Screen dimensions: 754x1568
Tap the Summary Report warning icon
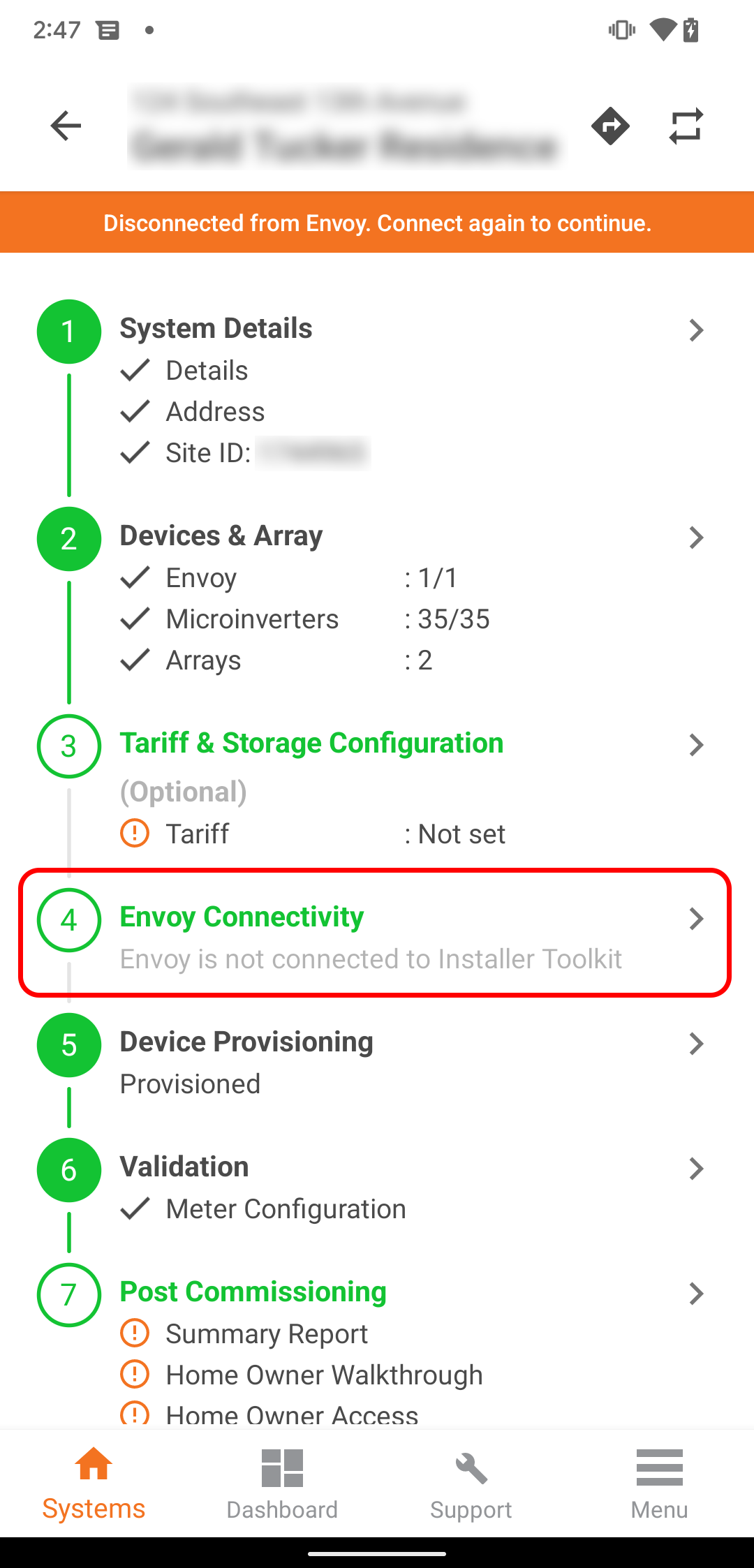click(135, 1333)
